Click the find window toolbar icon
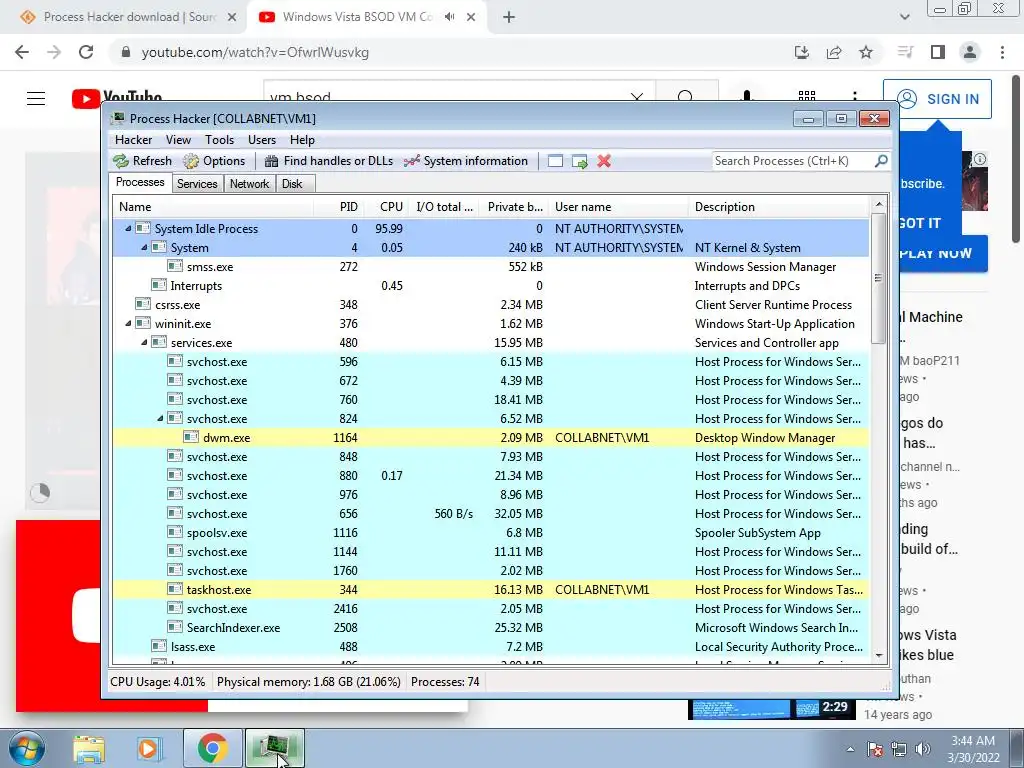This screenshot has height=768, width=1024. click(555, 161)
